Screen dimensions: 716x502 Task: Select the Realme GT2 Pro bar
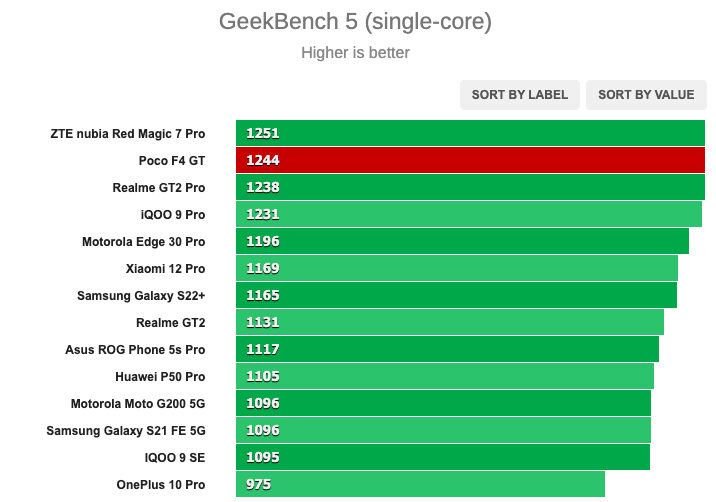470,187
